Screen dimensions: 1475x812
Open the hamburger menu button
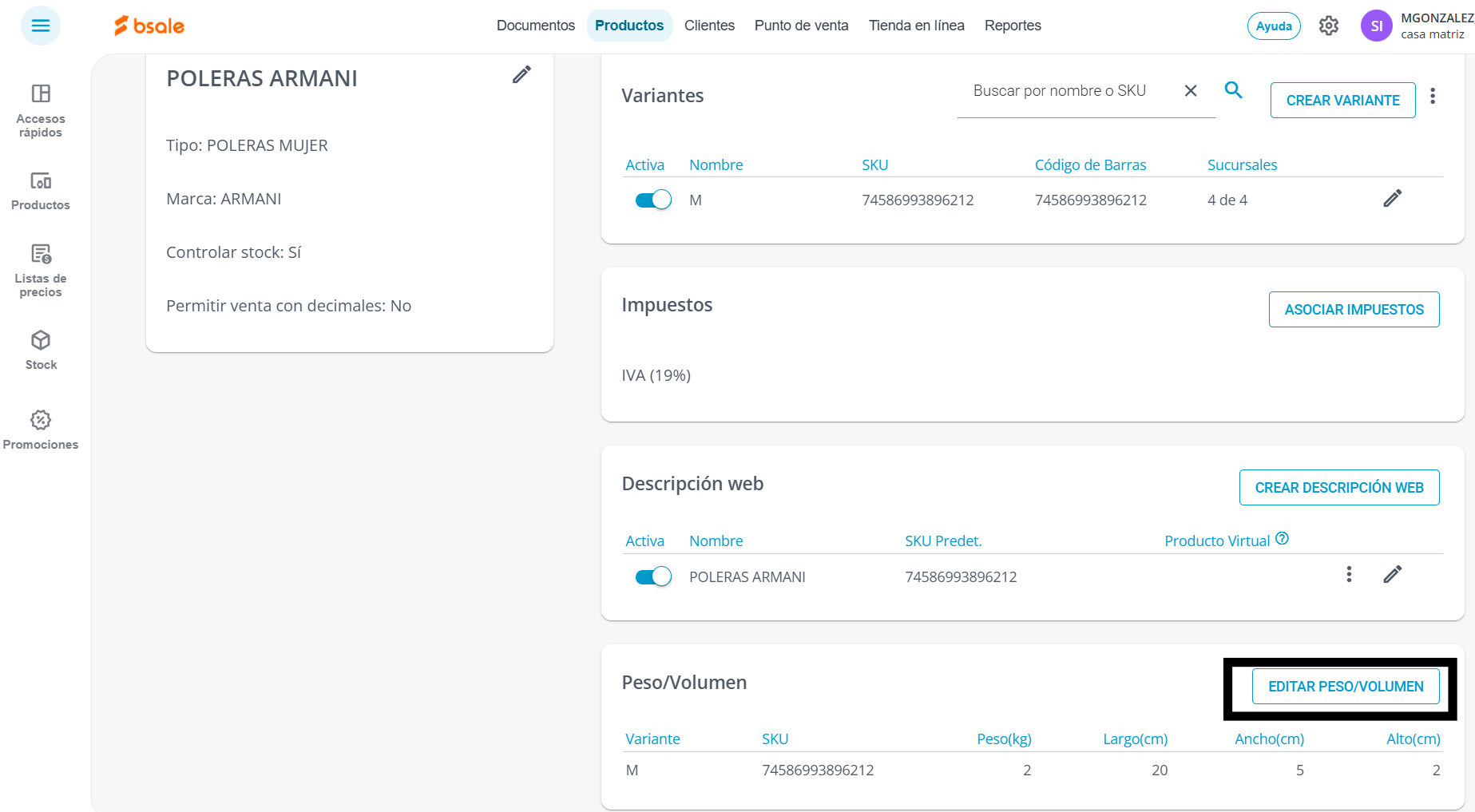click(41, 26)
